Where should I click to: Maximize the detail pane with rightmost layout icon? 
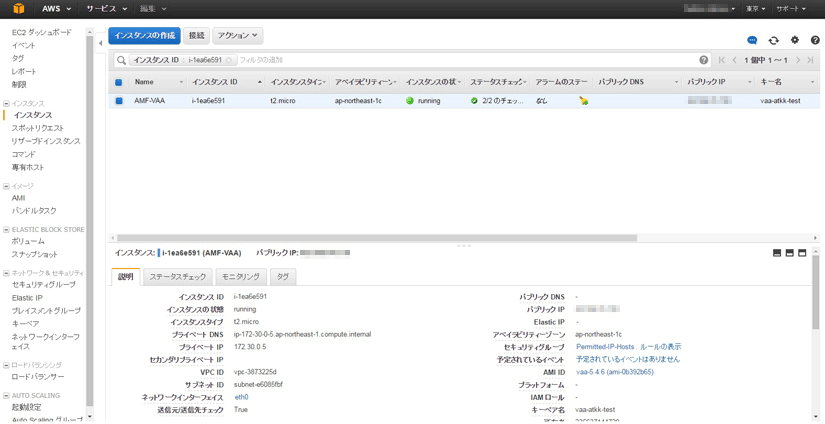802,253
